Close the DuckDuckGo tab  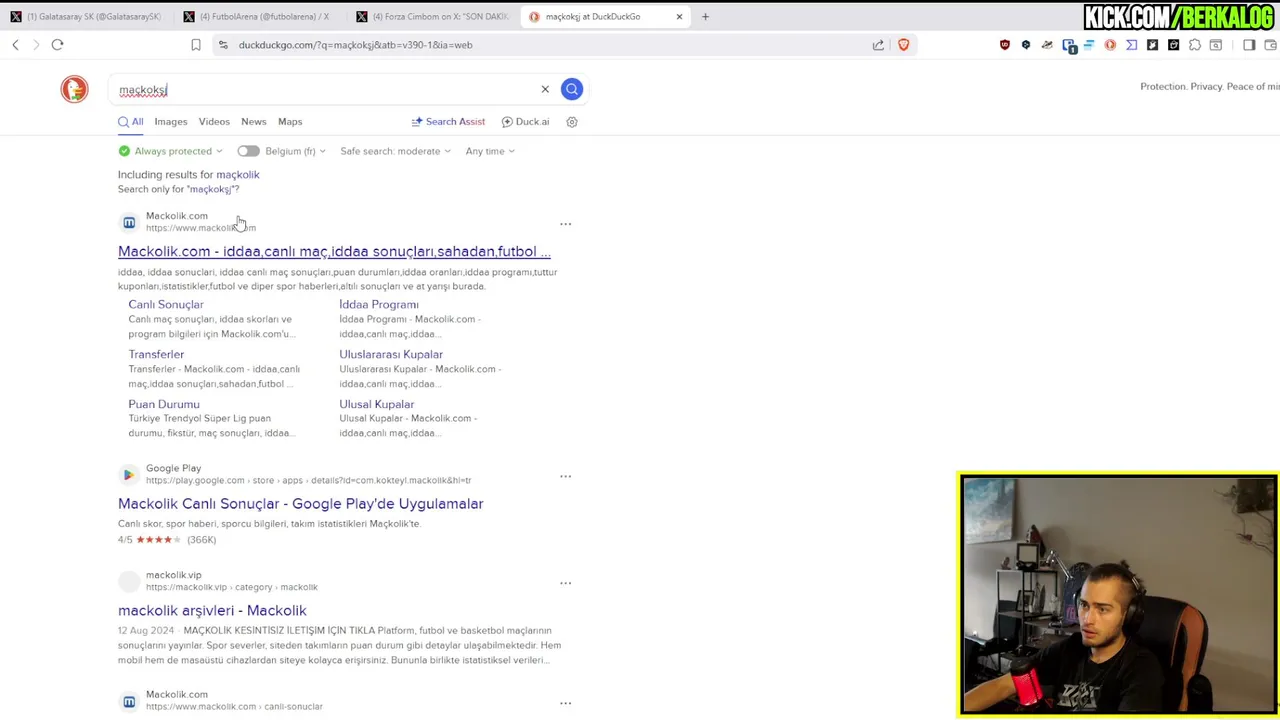(x=679, y=16)
